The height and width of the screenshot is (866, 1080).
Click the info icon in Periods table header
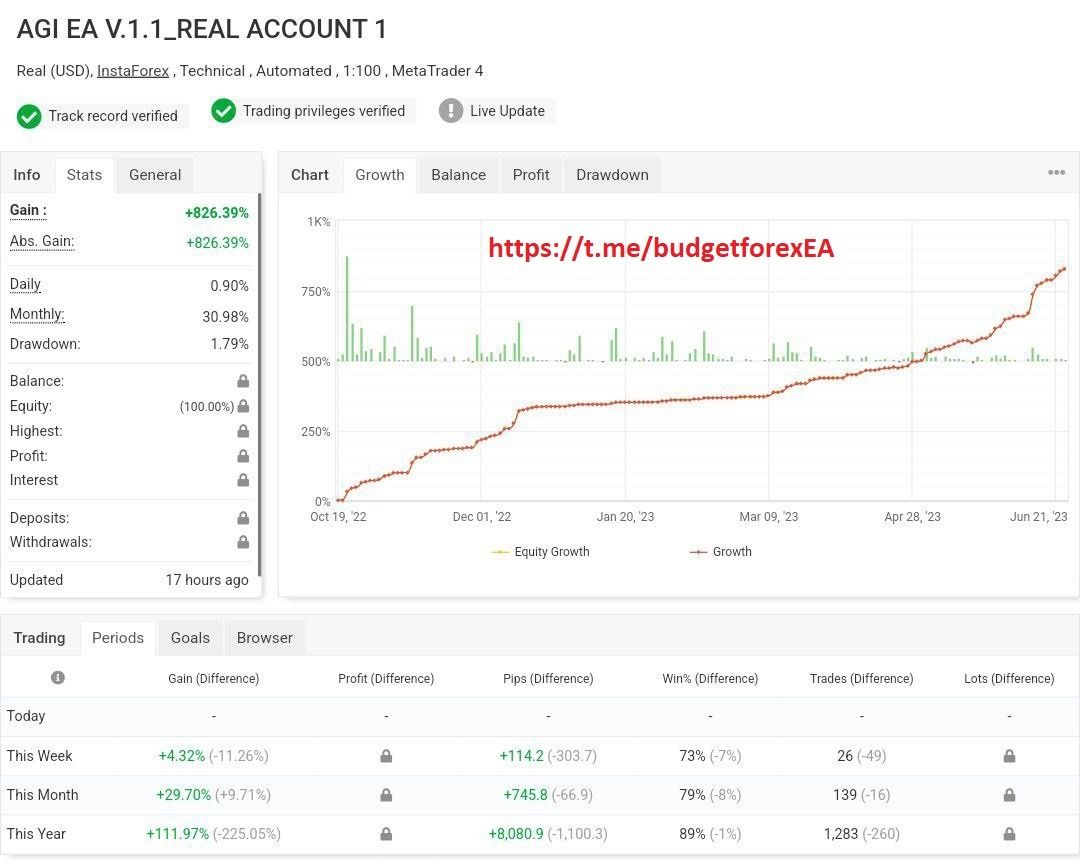58,678
